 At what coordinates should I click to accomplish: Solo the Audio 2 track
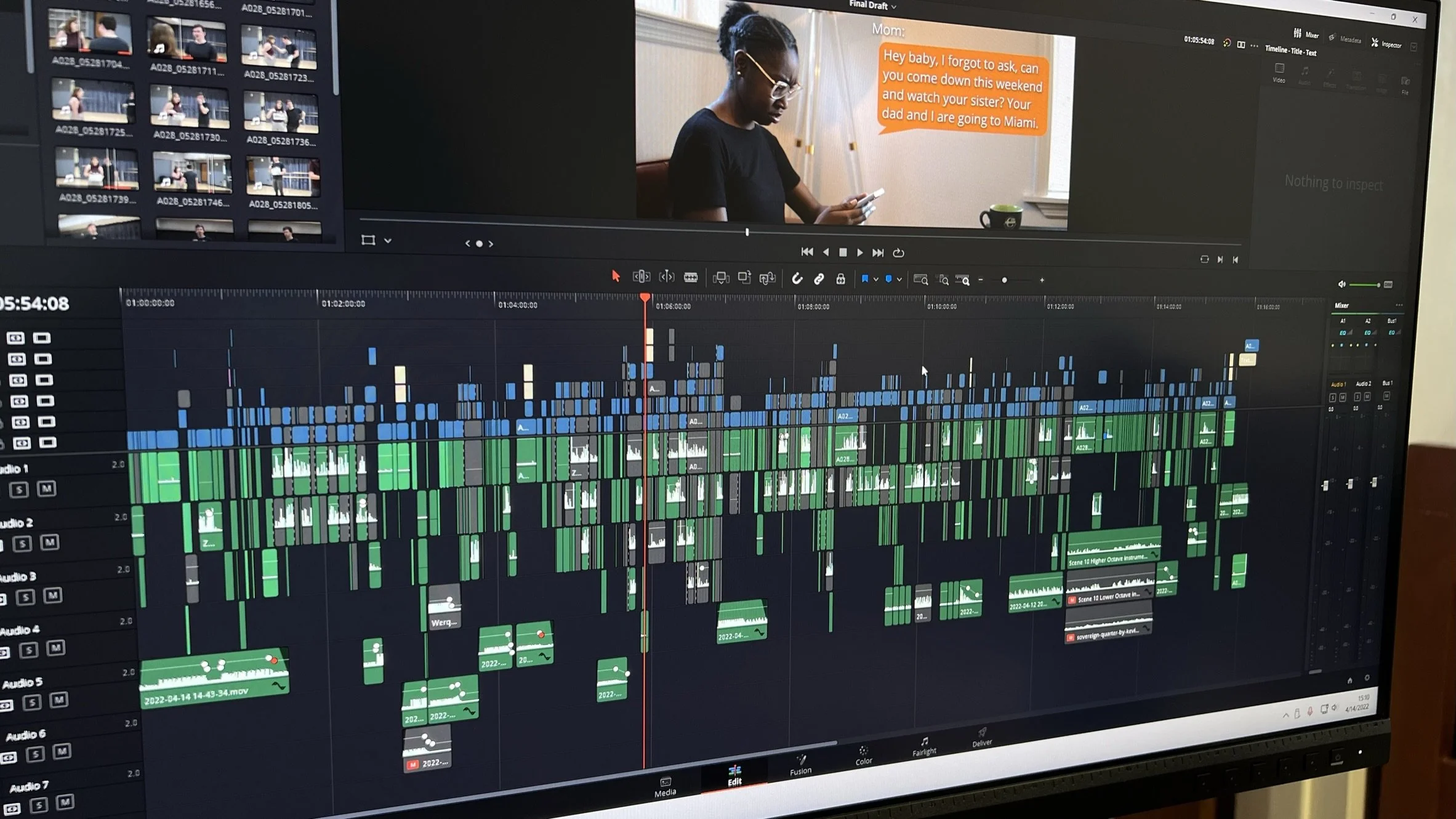[22, 543]
